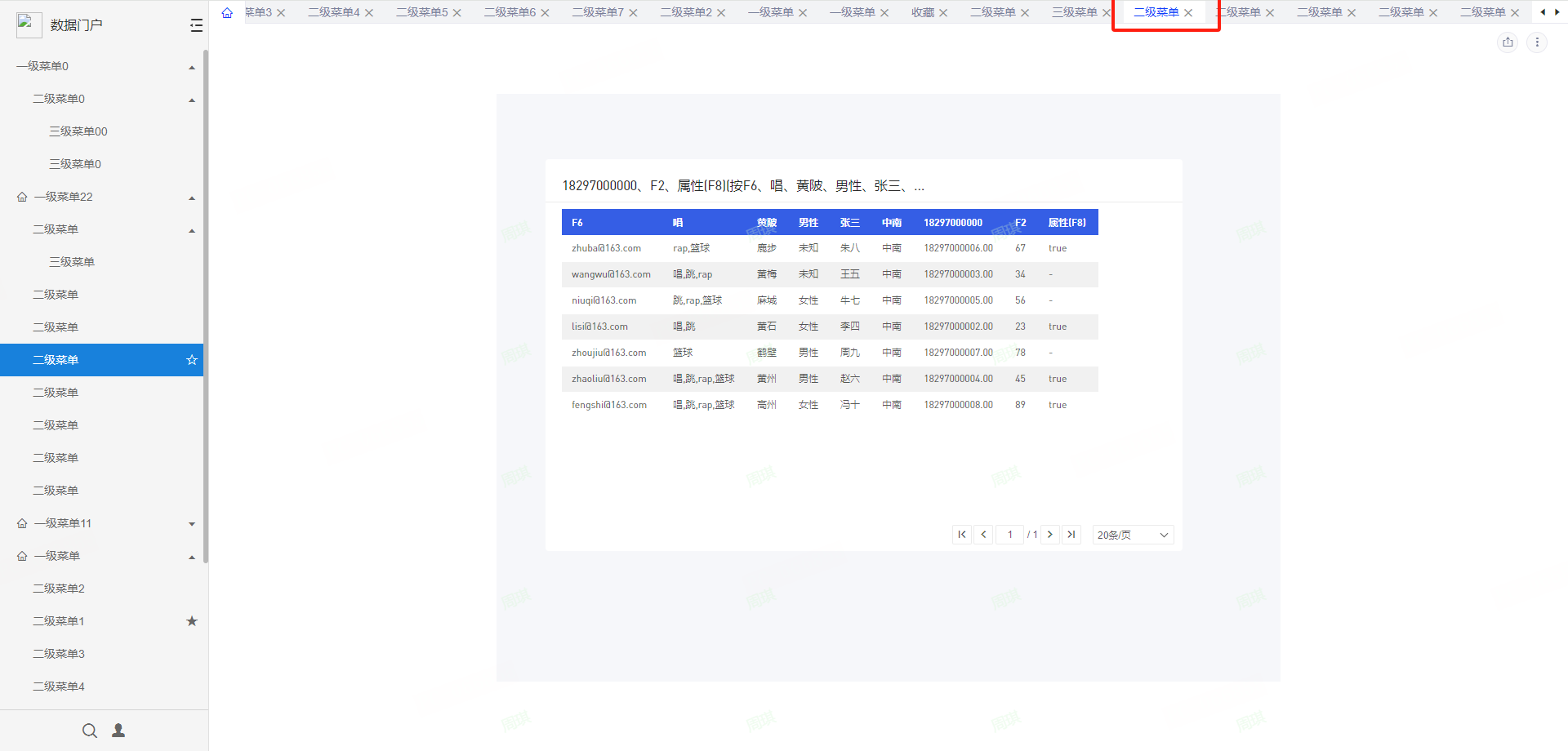Unfavorite 二级菜单1 using filled star
The width and height of the screenshot is (1568, 751).
(192, 621)
